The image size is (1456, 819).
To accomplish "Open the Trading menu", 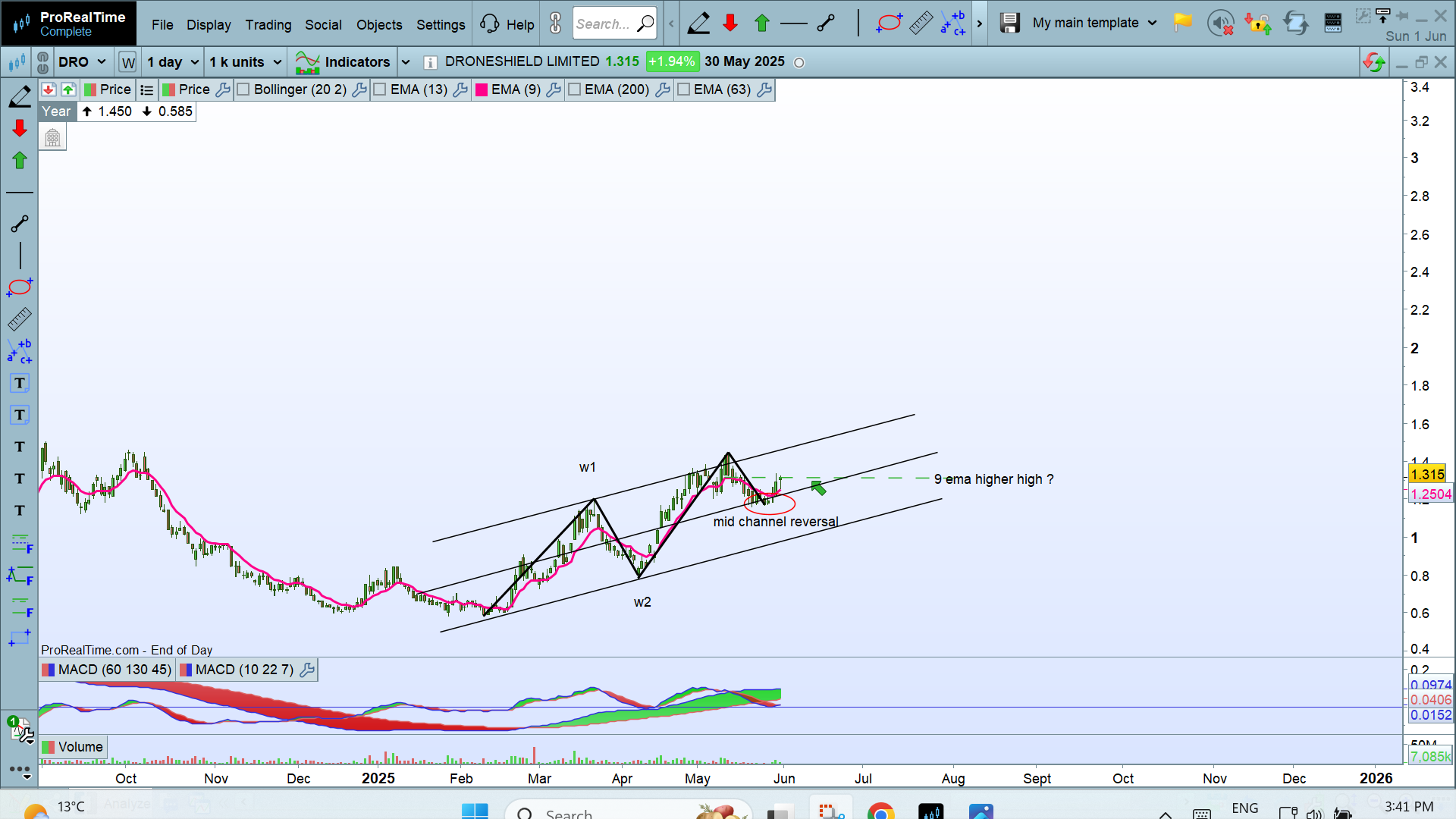I will pos(268,24).
